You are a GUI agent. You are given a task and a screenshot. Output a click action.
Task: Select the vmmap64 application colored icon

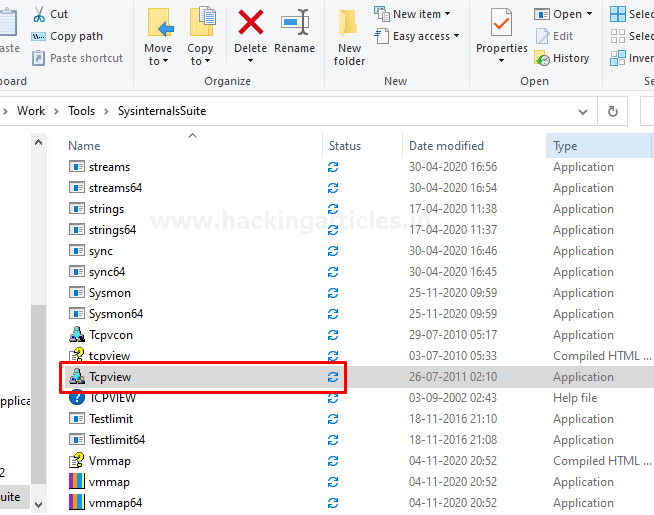[x=77, y=502]
